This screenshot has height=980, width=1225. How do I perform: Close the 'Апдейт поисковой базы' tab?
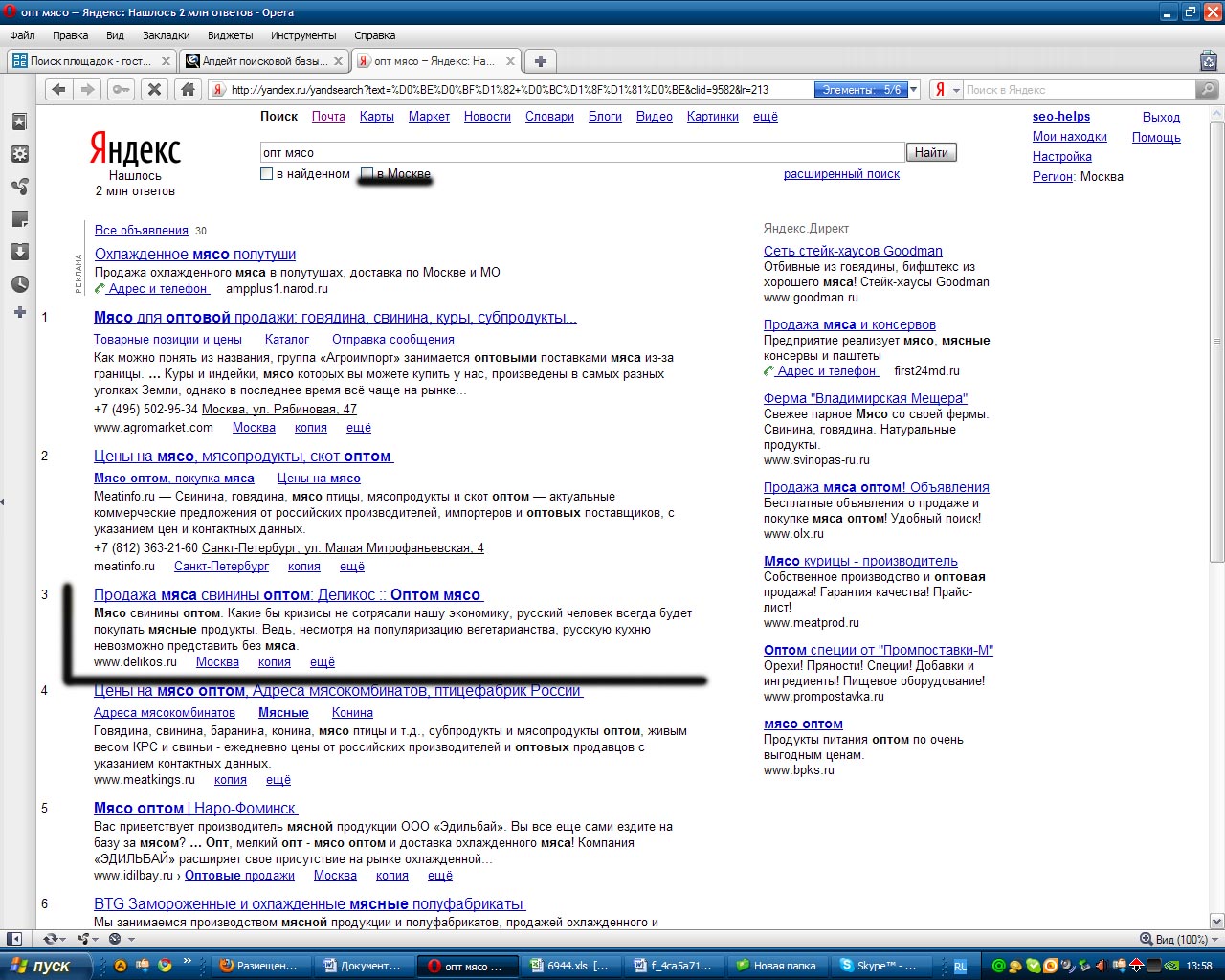pyautogui.click(x=338, y=61)
